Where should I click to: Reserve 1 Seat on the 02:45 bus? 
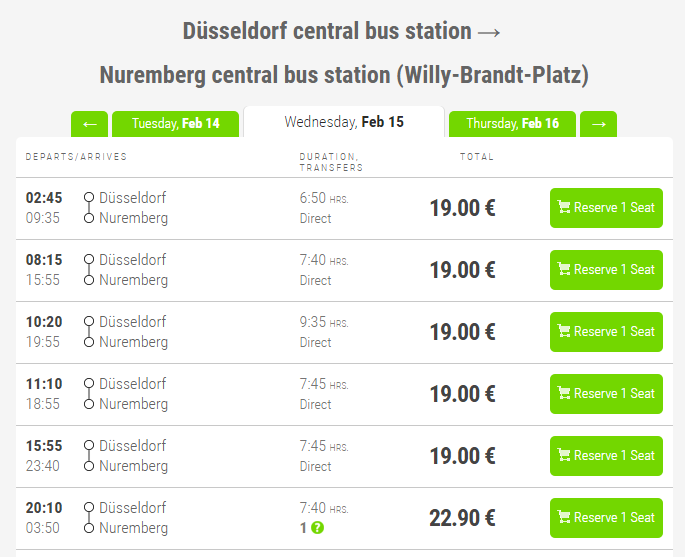(606, 208)
